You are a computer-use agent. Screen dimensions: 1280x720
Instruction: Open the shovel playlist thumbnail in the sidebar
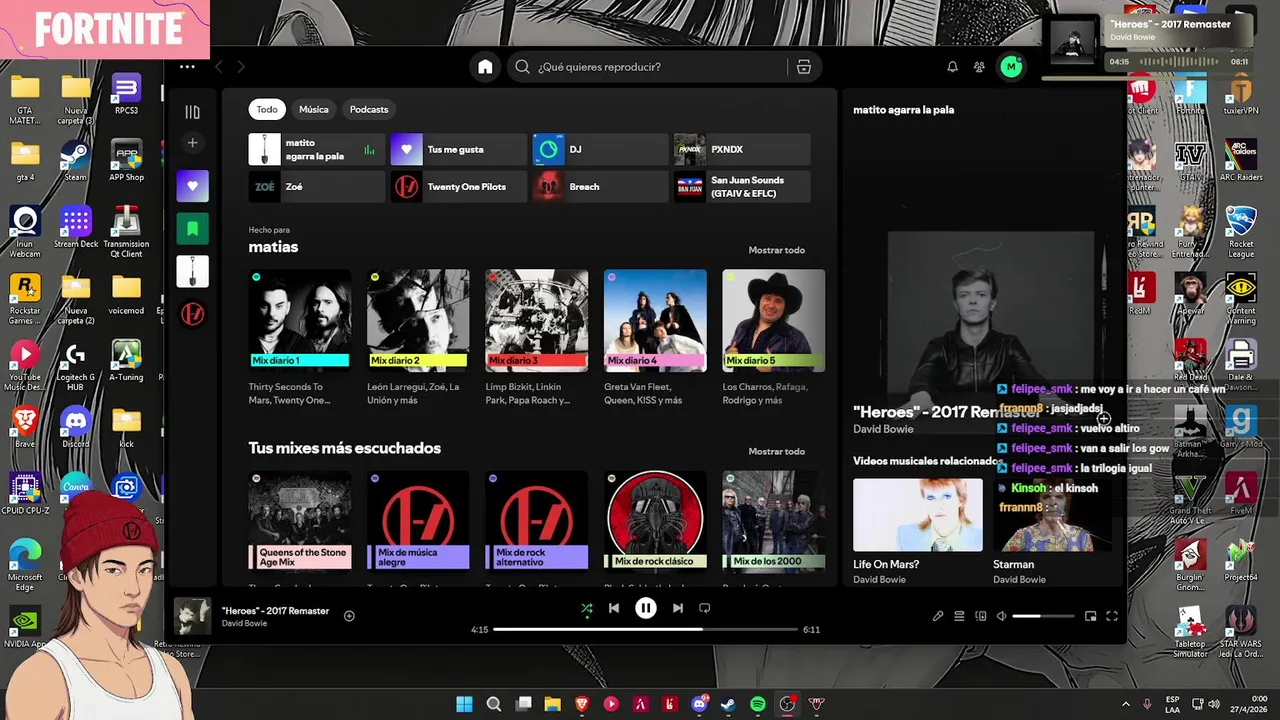(x=193, y=271)
